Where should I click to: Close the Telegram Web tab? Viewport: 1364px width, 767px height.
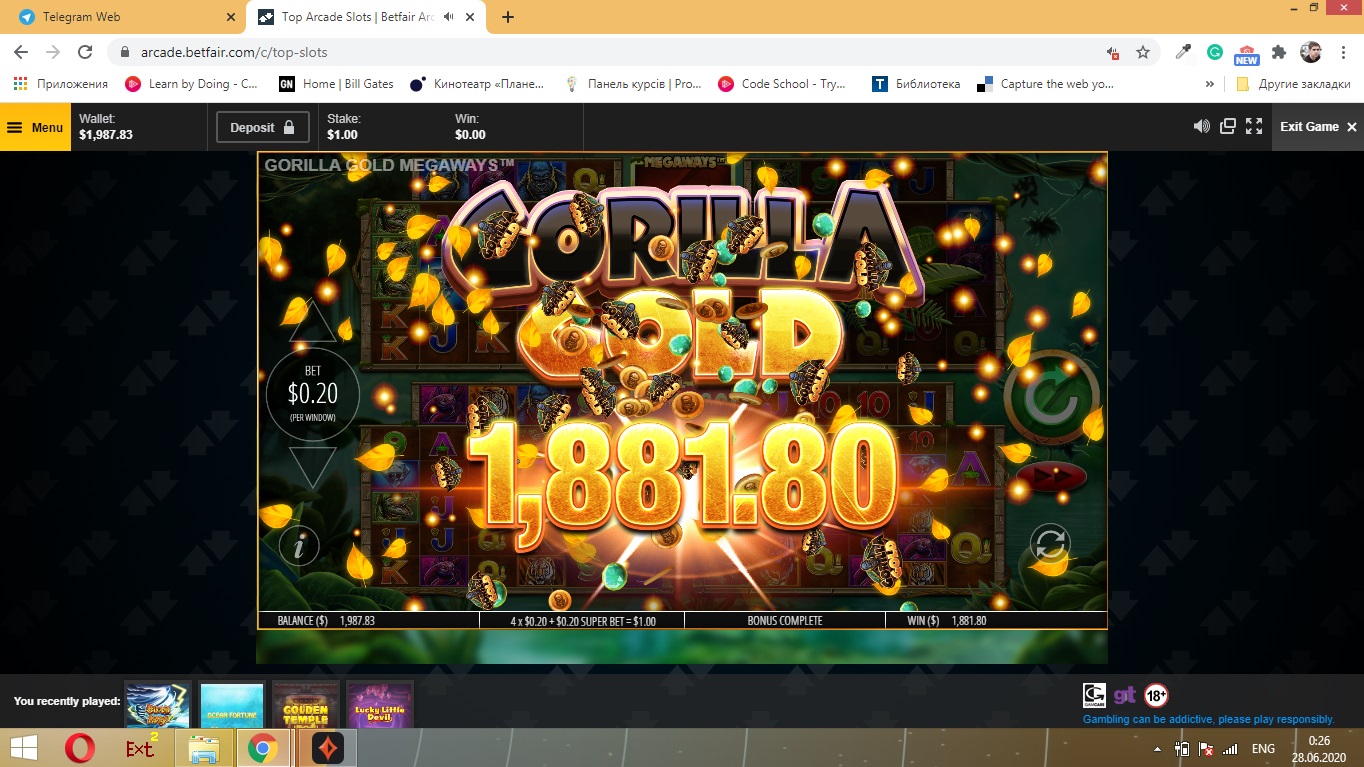230,17
